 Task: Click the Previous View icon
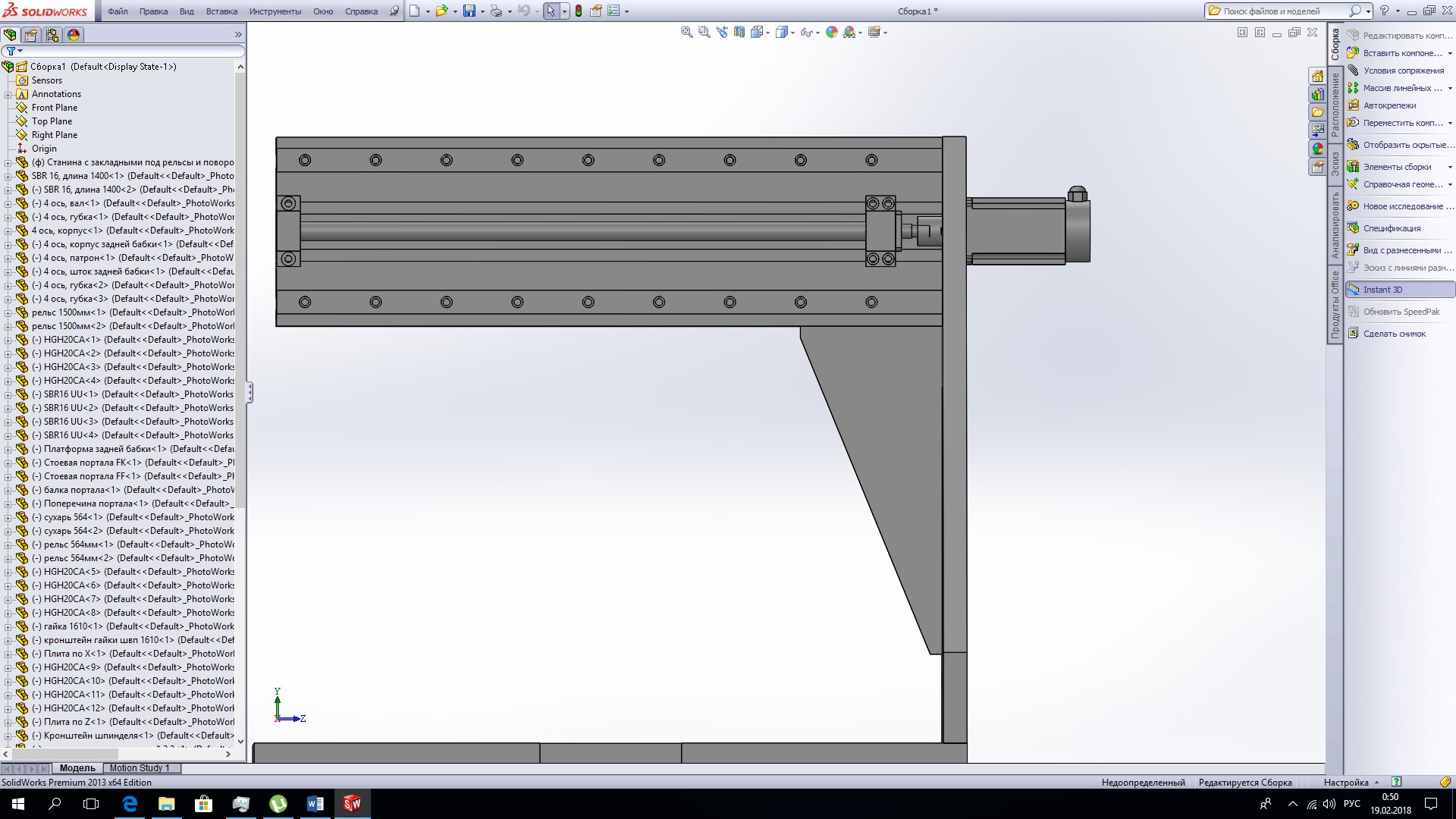point(721,32)
